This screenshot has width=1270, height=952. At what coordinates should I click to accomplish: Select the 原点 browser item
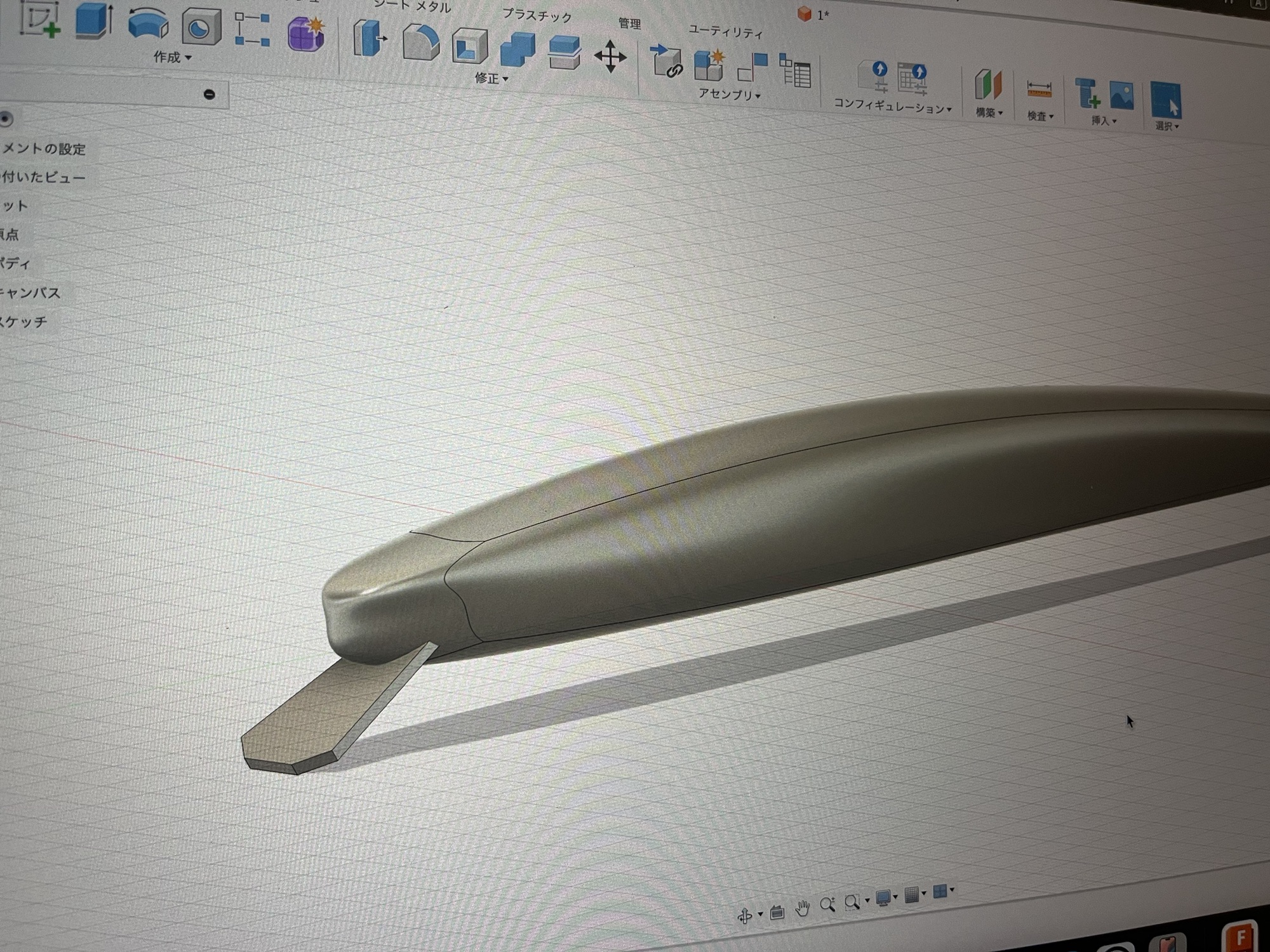click(10, 234)
